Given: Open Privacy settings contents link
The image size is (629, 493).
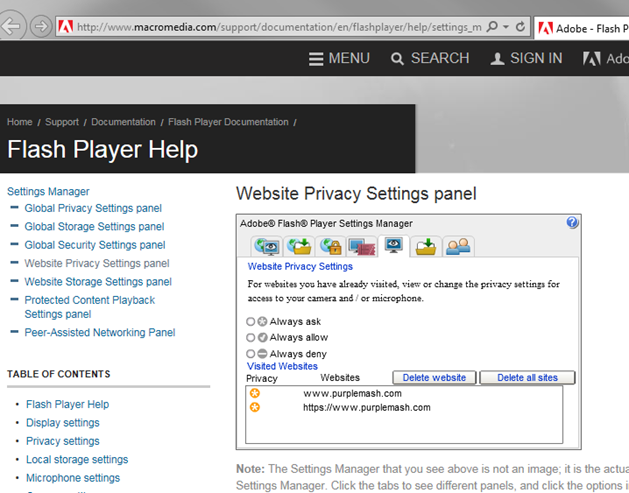Looking at the screenshot, I should pyautogui.click(x=63, y=441).
